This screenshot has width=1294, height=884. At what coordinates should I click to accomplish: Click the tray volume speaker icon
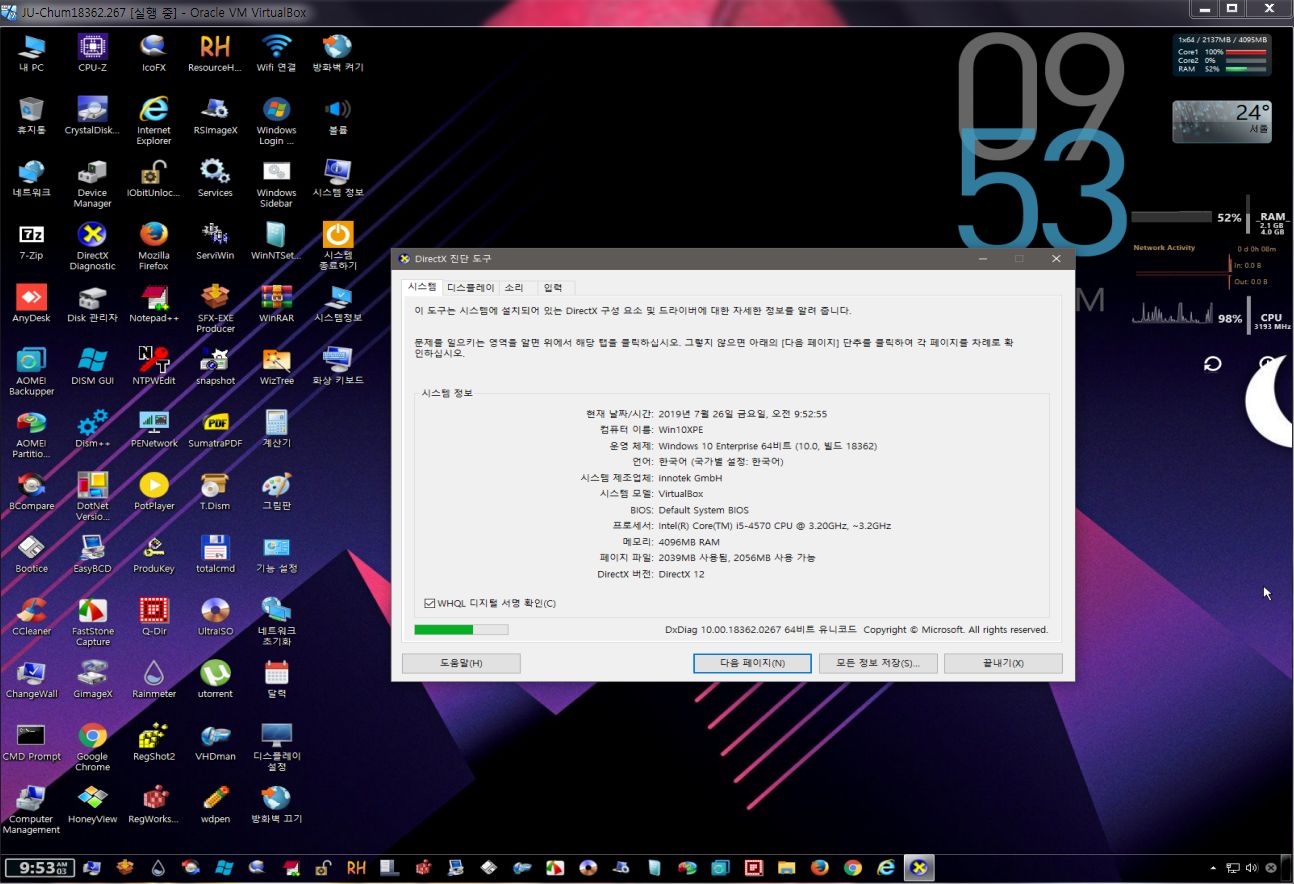coord(1252,868)
